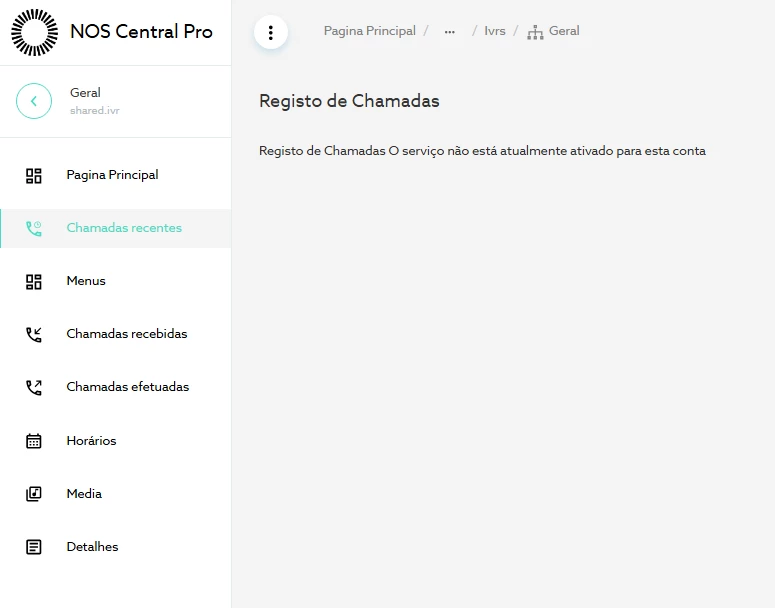This screenshot has width=775, height=608.
Task: Open the three-dot vertical options menu
Action: [x=271, y=32]
